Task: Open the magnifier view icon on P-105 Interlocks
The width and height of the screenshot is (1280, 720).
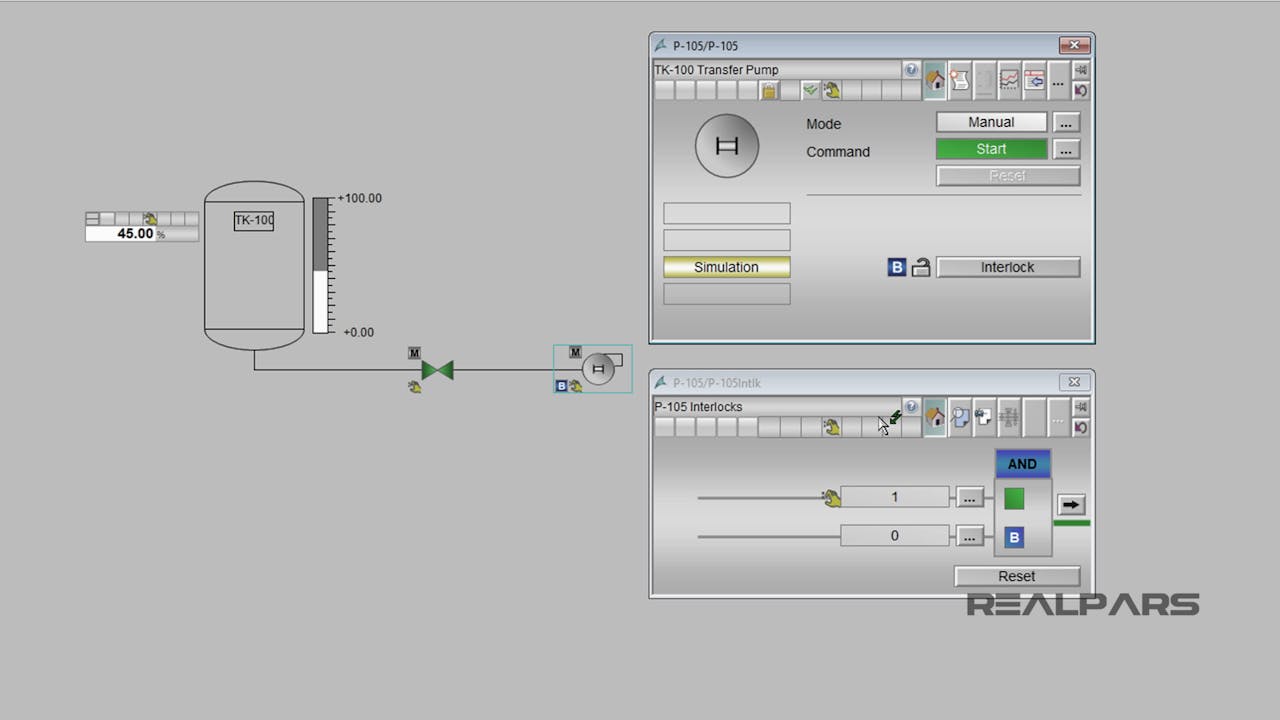Action: tap(959, 417)
